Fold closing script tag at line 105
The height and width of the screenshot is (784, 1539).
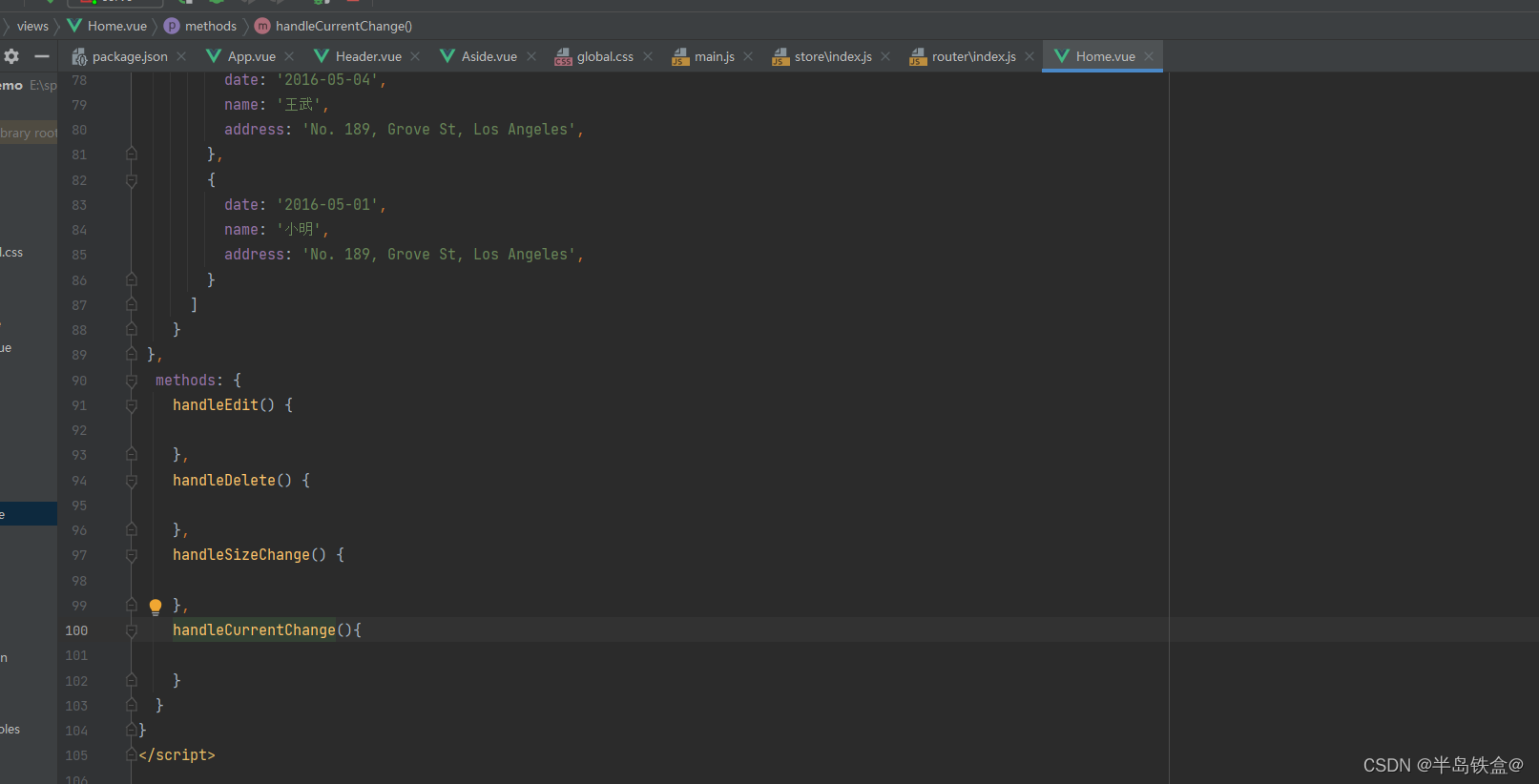pos(132,755)
